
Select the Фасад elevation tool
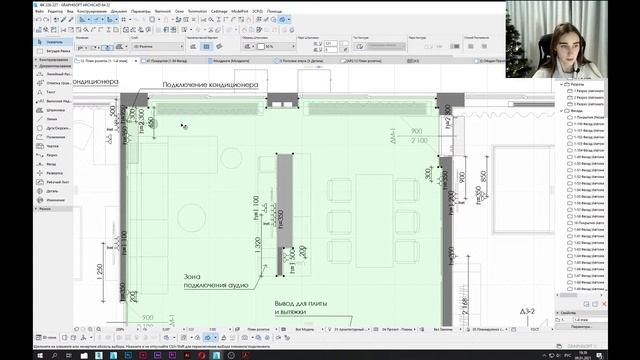coord(53,164)
